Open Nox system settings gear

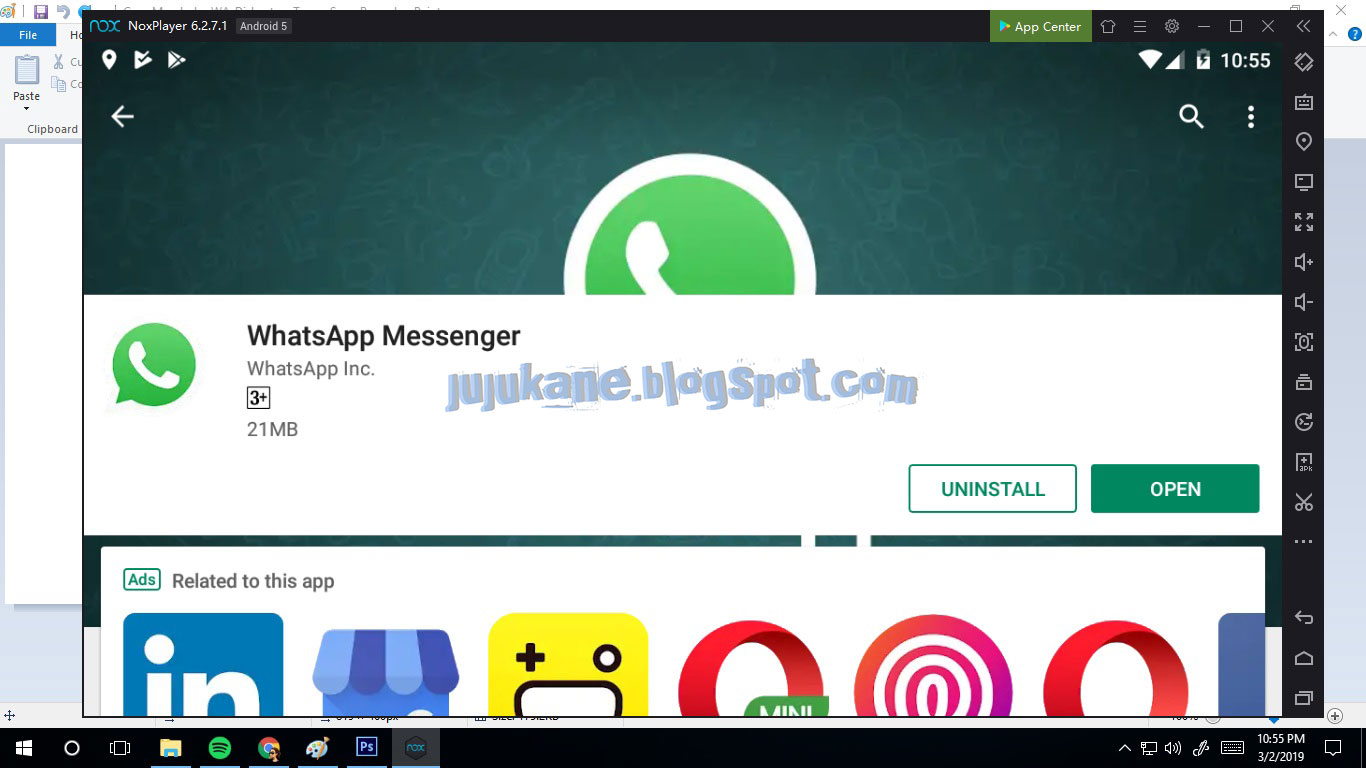[x=1172, y=27]
